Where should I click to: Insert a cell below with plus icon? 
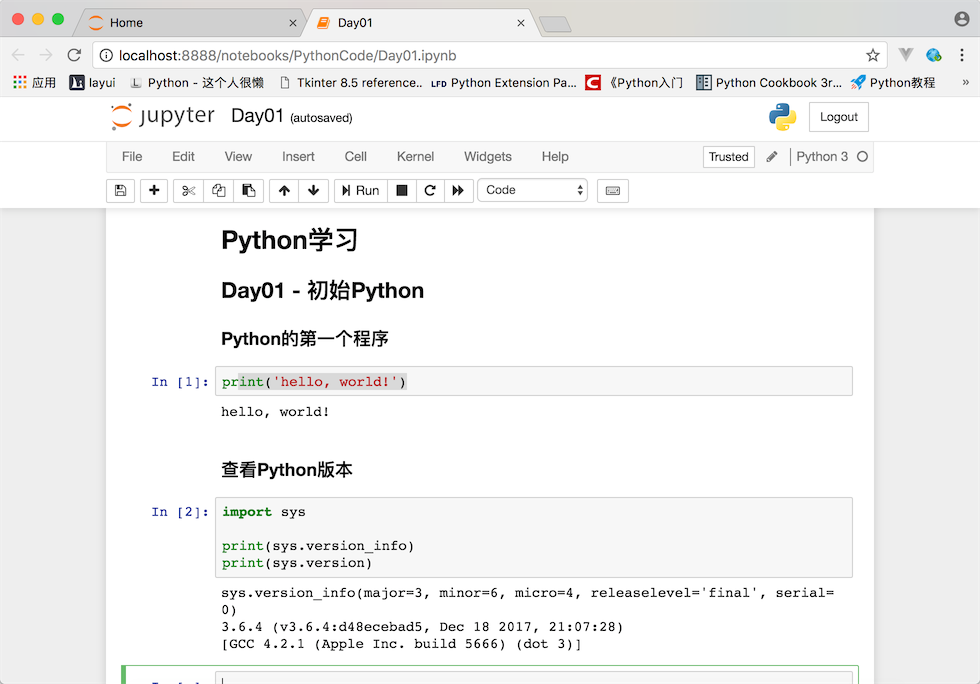click(x=154, y=190)
